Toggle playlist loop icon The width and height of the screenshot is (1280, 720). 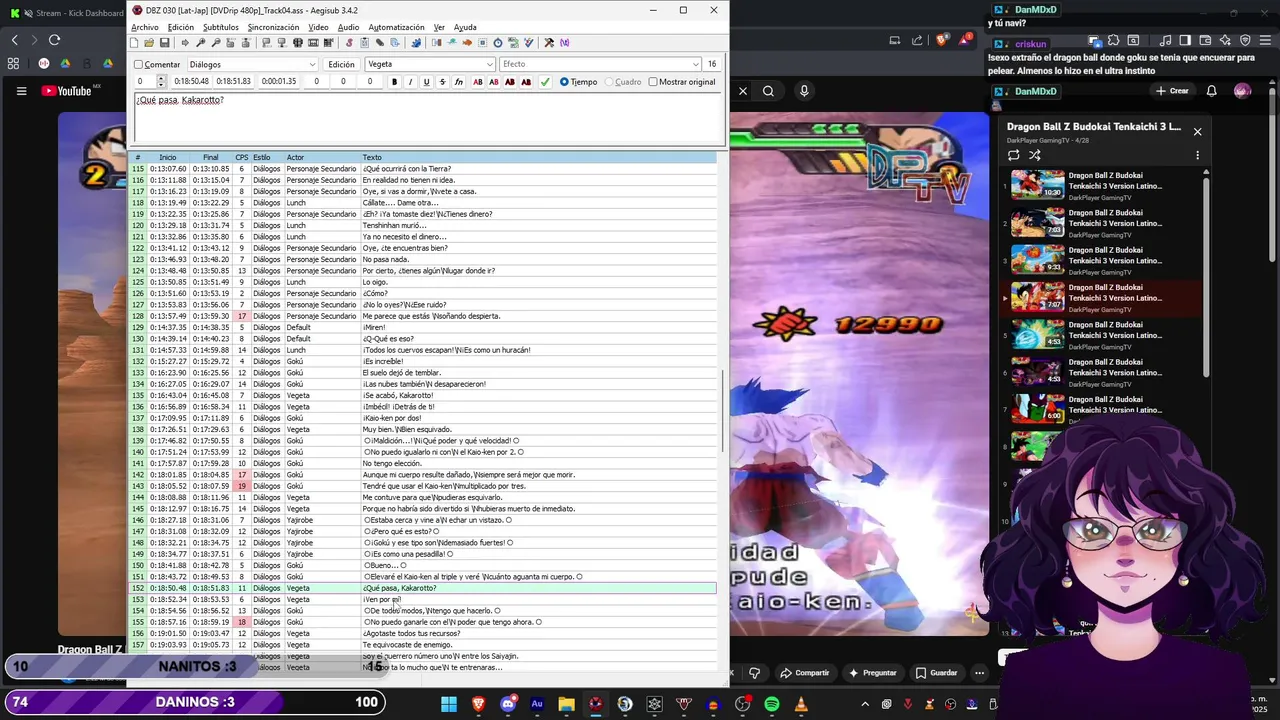tap(1014, 155)
